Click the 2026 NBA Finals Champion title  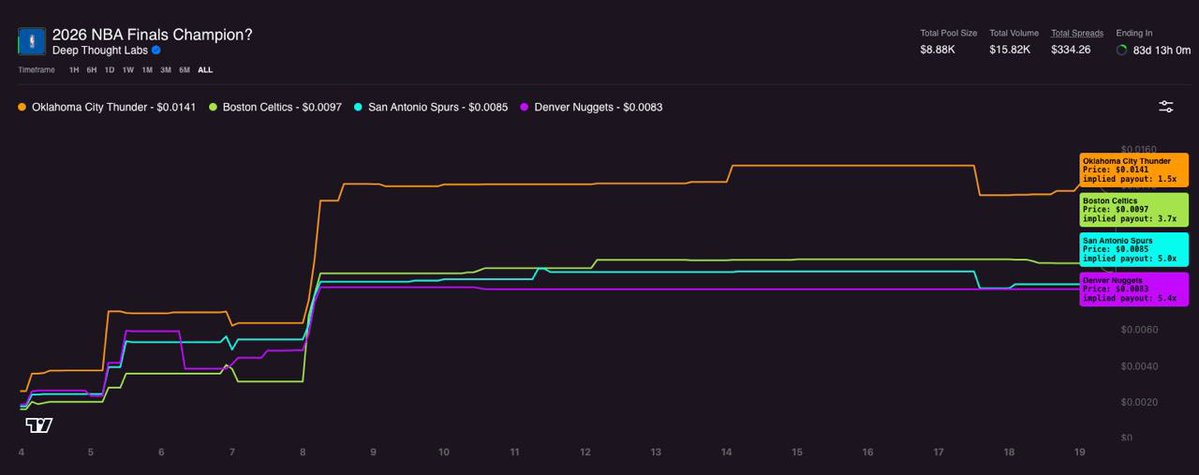coord(152,35)
